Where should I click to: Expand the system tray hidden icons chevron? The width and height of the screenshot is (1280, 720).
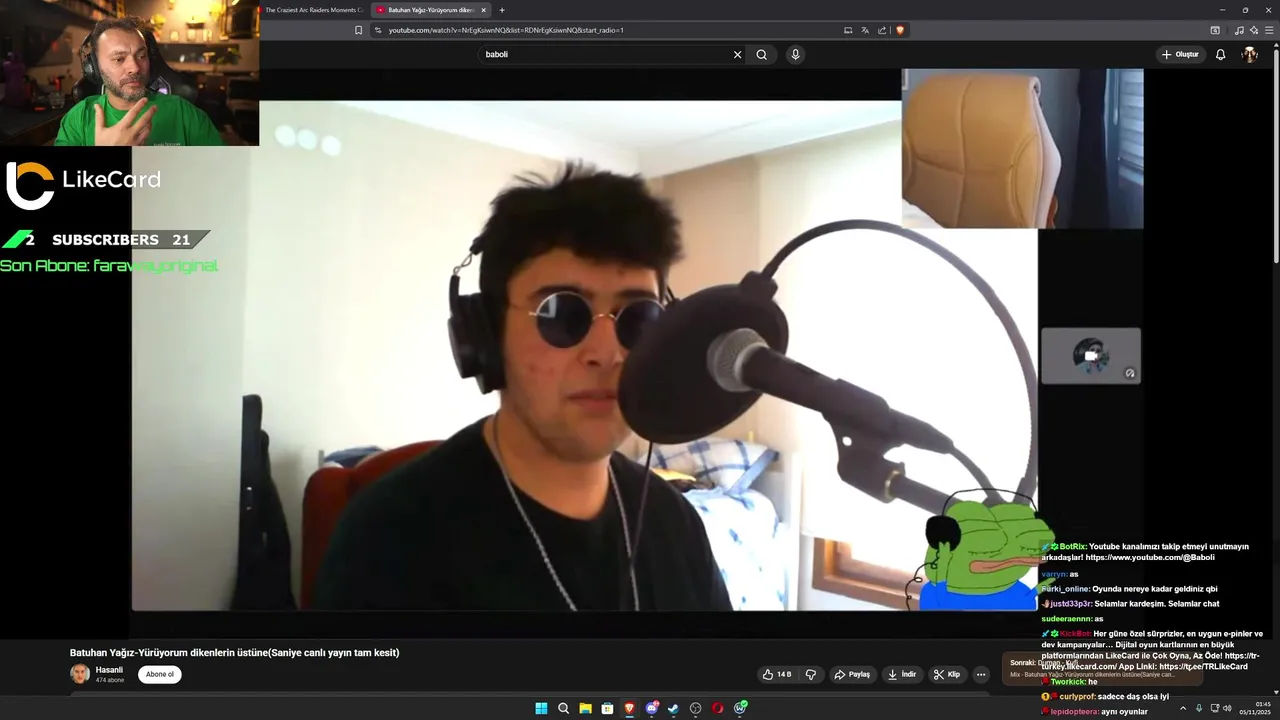click(x=1183, y=708)
